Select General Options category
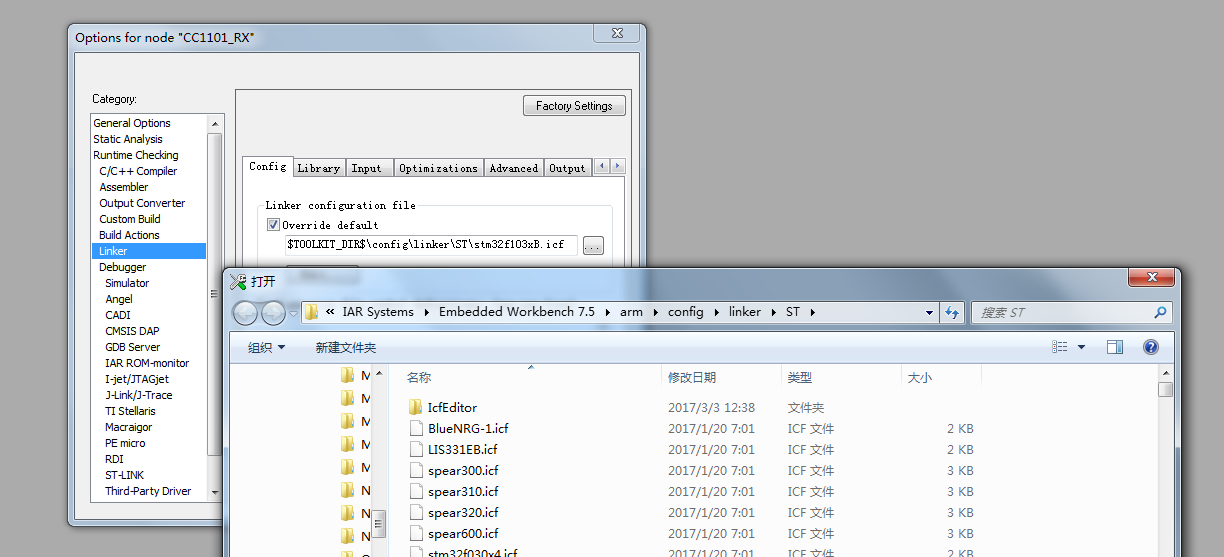Image resolution: width=1224 pixels, height=557 pixels. point(132,123)
